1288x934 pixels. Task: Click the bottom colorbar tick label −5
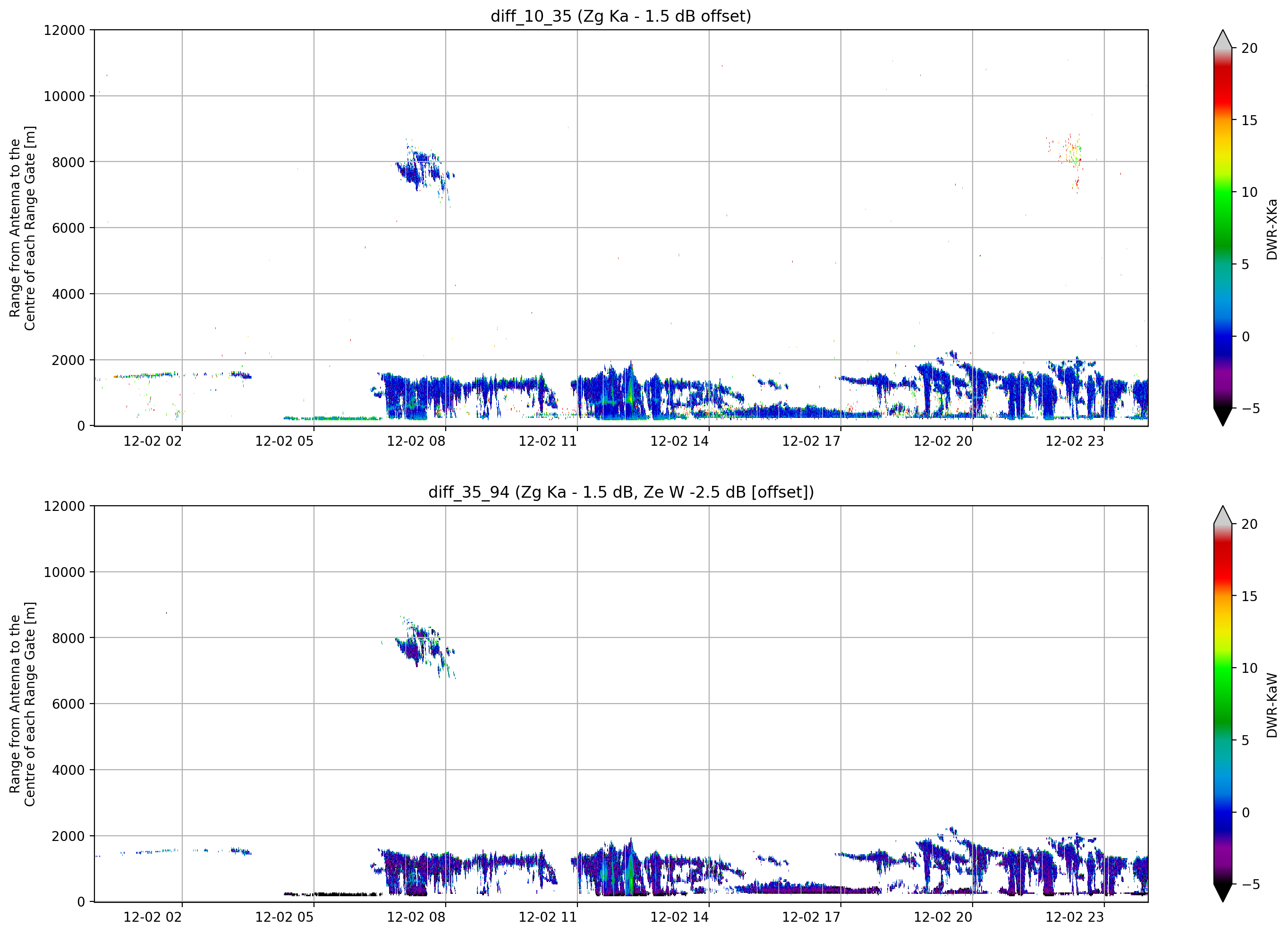point(1251,884)
